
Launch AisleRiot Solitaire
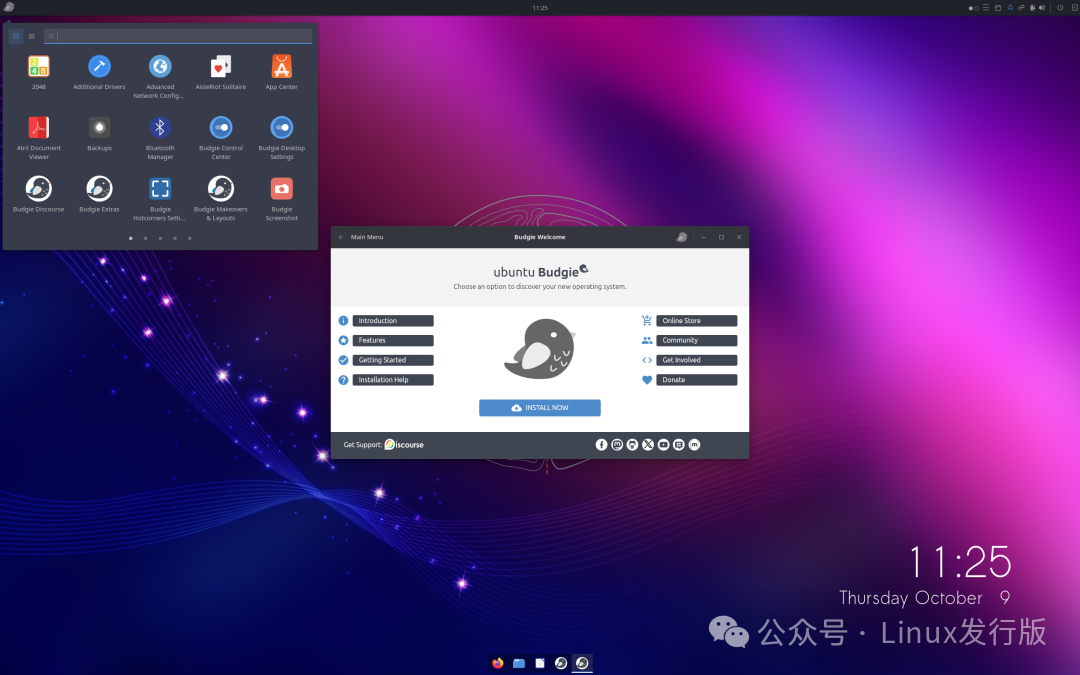[x=220, y=68]
